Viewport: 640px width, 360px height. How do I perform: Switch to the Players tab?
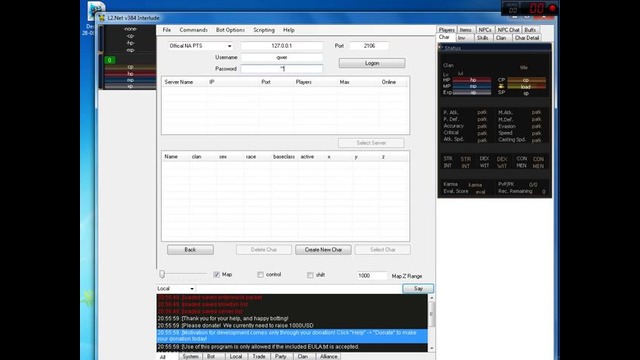[x=447, y=30]
